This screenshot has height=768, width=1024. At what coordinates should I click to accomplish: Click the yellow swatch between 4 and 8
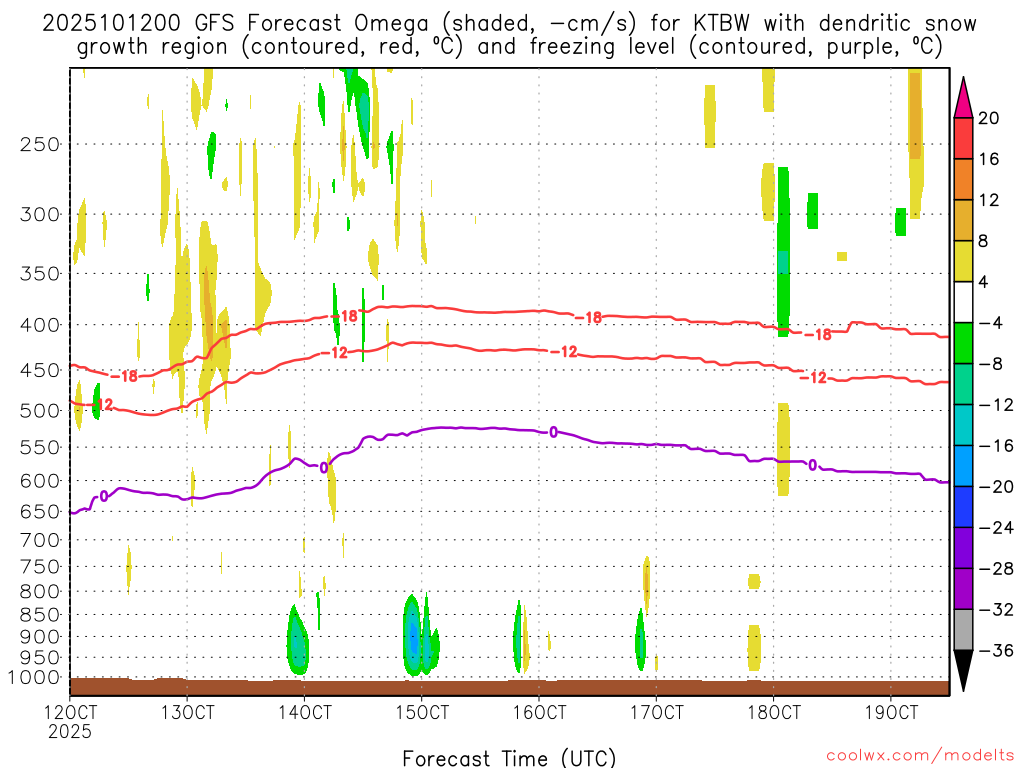click(x=963, y=261)
